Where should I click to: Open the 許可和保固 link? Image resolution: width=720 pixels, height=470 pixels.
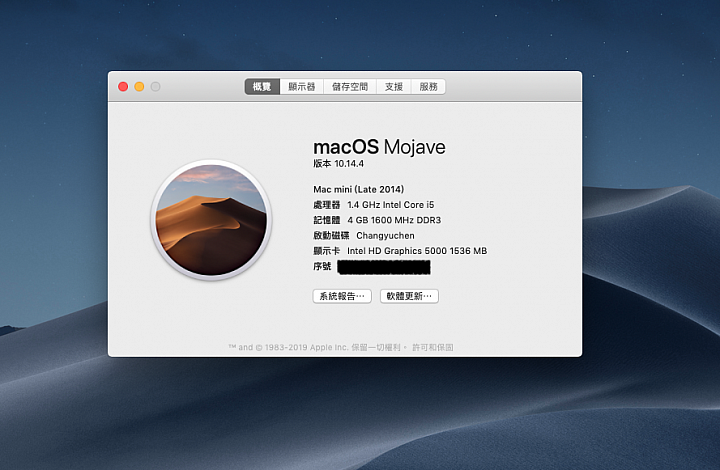433,347
